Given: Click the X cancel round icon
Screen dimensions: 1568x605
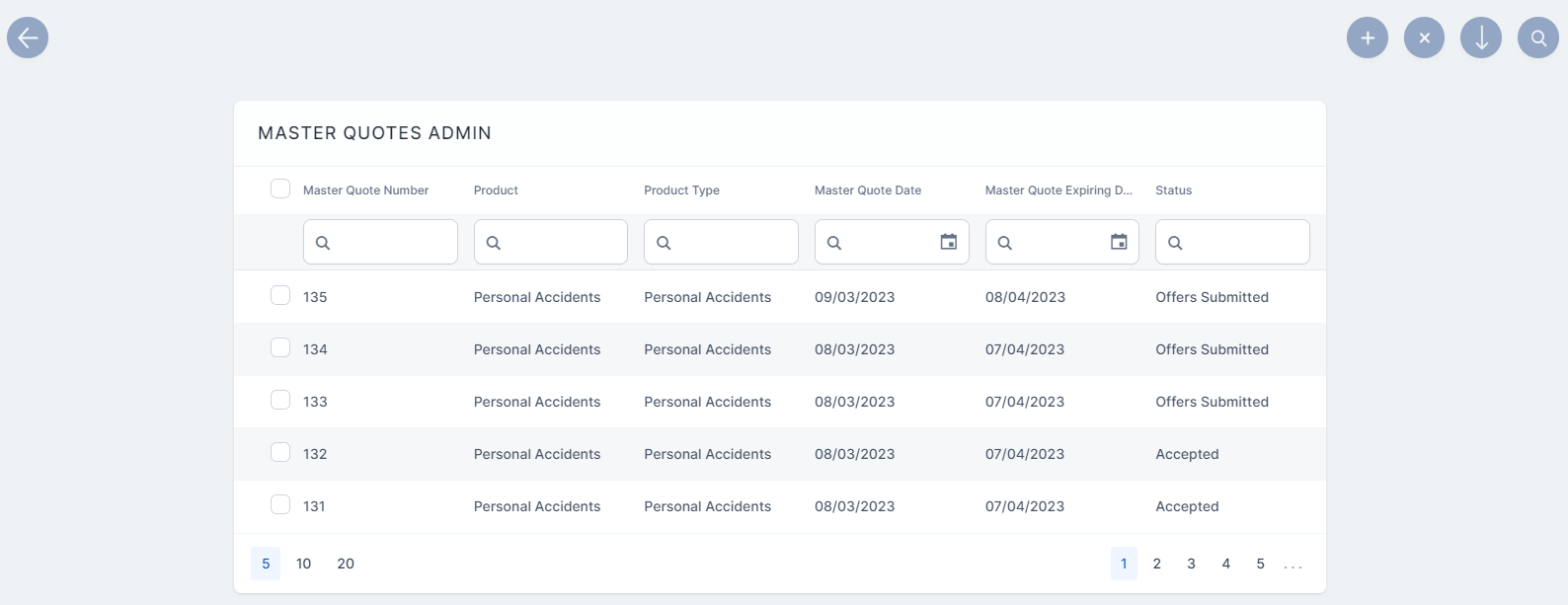Looking at the screenshot, I should [x=1424, y=38].
